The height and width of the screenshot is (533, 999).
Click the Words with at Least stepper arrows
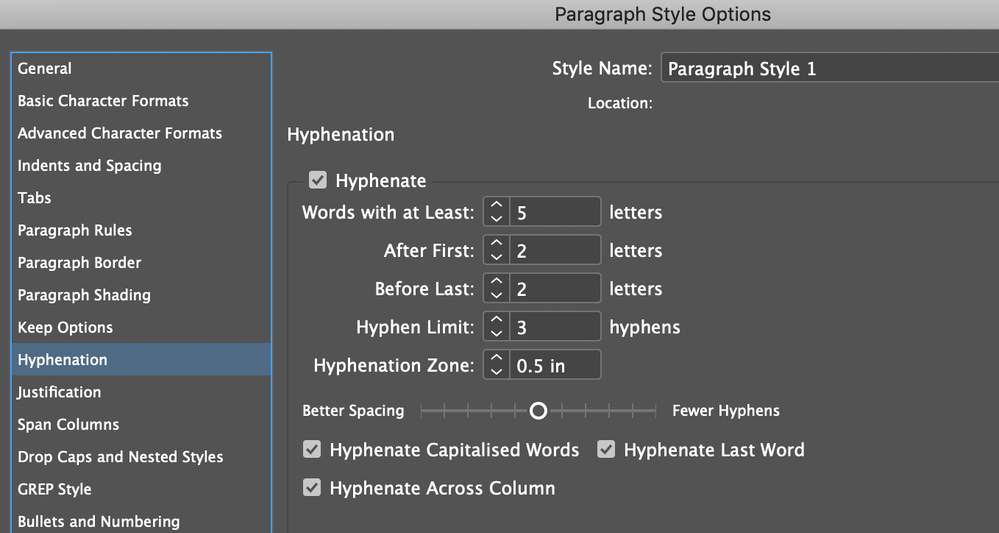(496, 212)
